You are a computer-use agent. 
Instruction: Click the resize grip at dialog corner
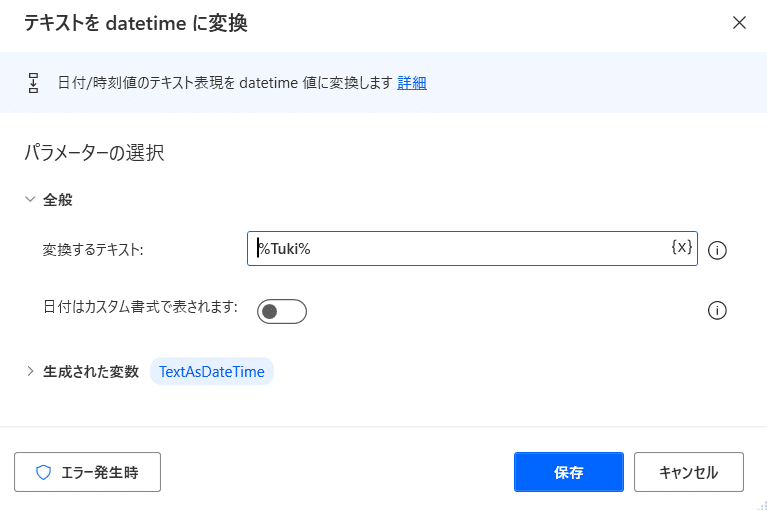(x=762, y=505)
